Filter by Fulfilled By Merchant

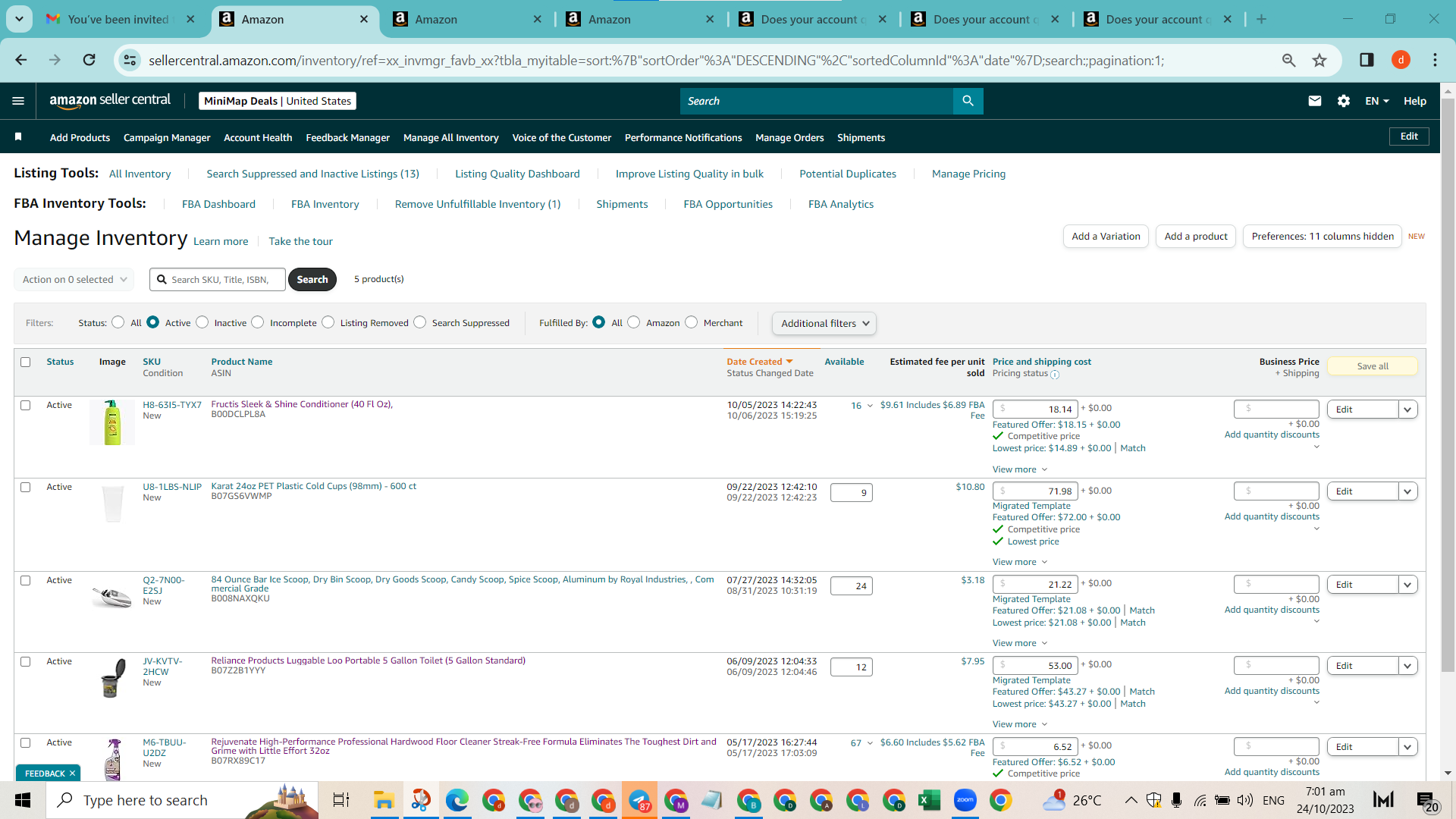click(x=691, y=322)
